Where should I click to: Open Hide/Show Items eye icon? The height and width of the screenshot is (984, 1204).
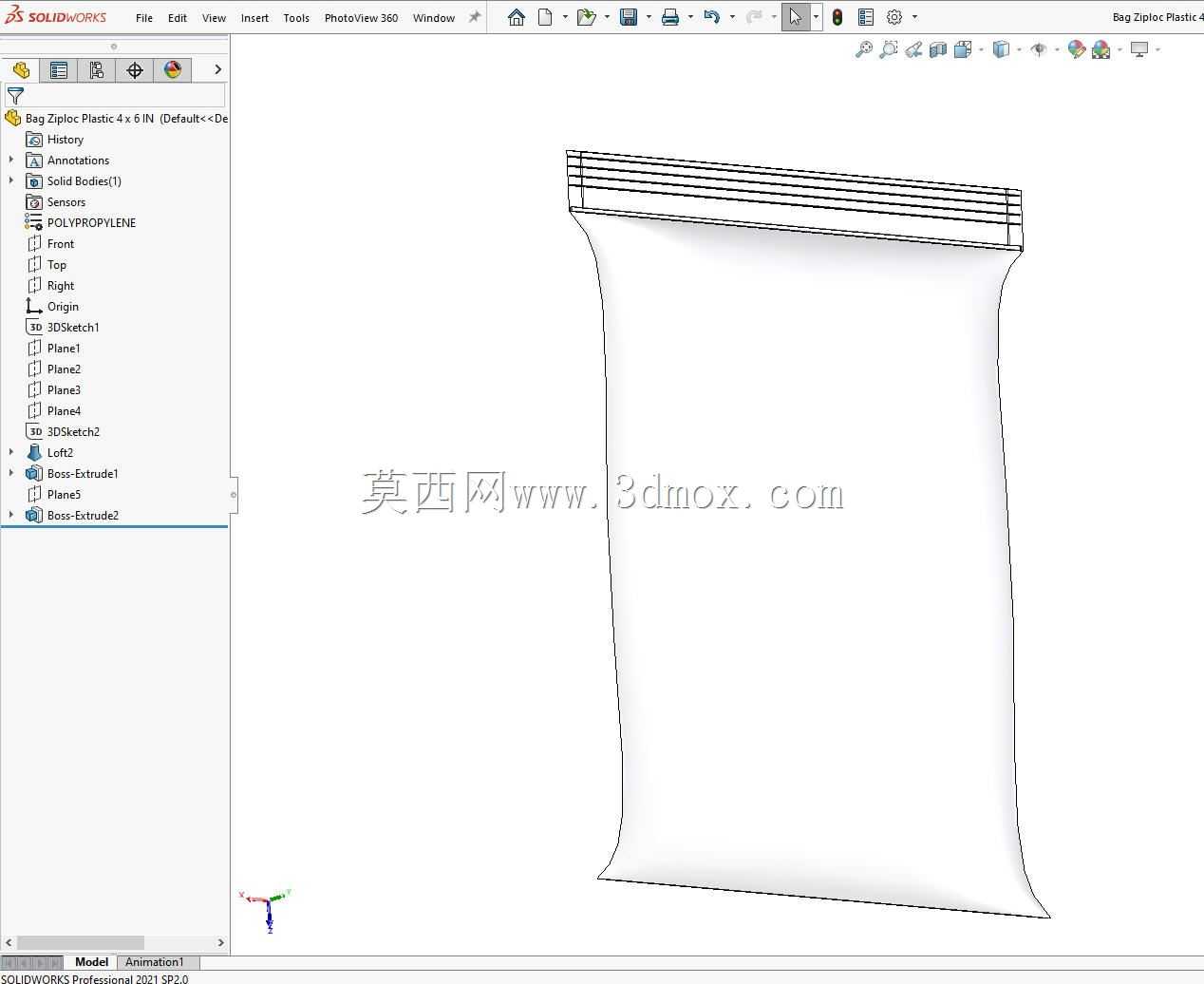coord(1039,49)
